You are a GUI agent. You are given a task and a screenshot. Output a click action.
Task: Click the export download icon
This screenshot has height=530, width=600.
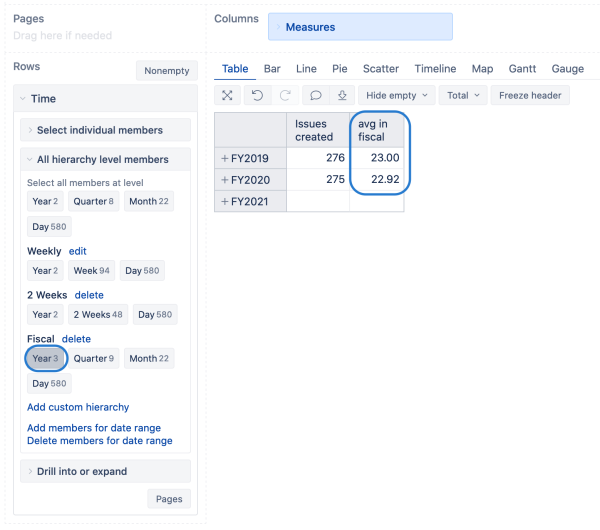342,95
